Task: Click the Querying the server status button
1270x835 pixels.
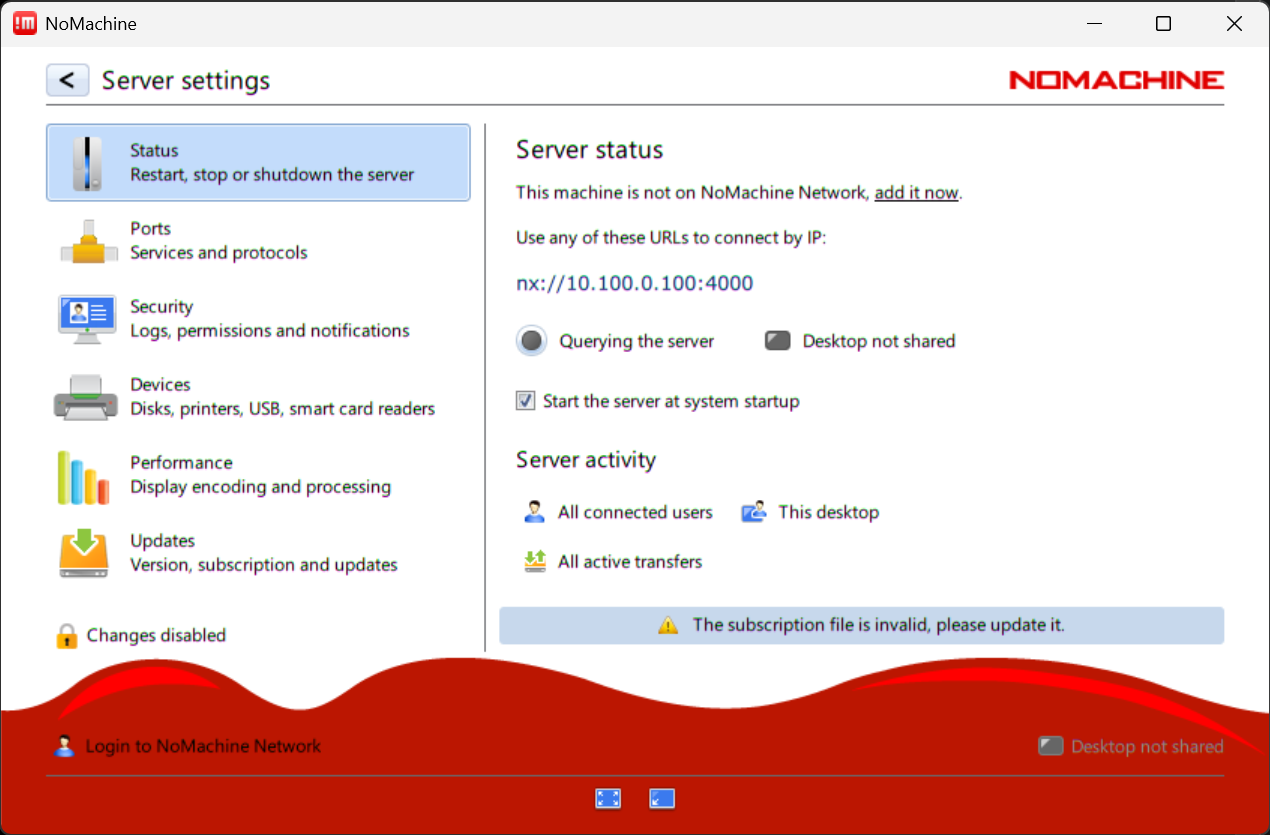Action: click(532, 341)
